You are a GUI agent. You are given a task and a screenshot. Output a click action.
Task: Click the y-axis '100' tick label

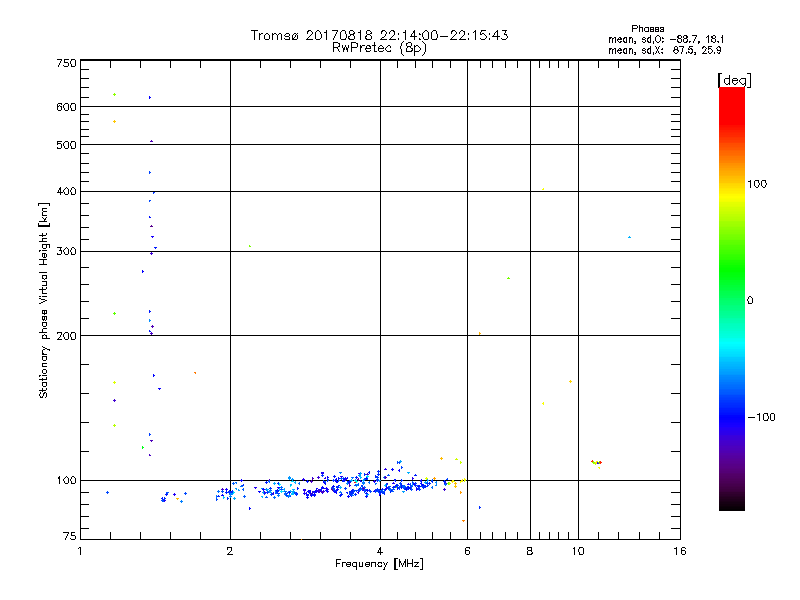[x=66, y=481]
